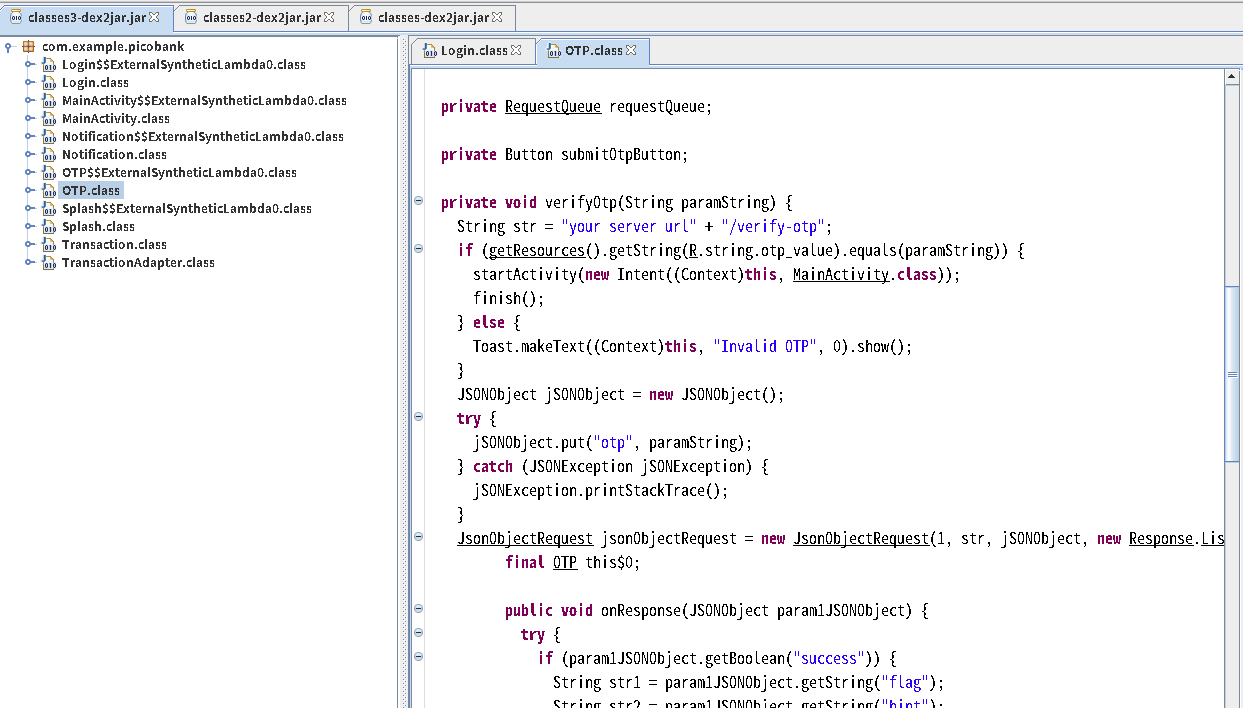Expand the Transaction.class tree node
Image resolution: width=1243 pixels, height=708 pixels.
click(x=30, y=245)
